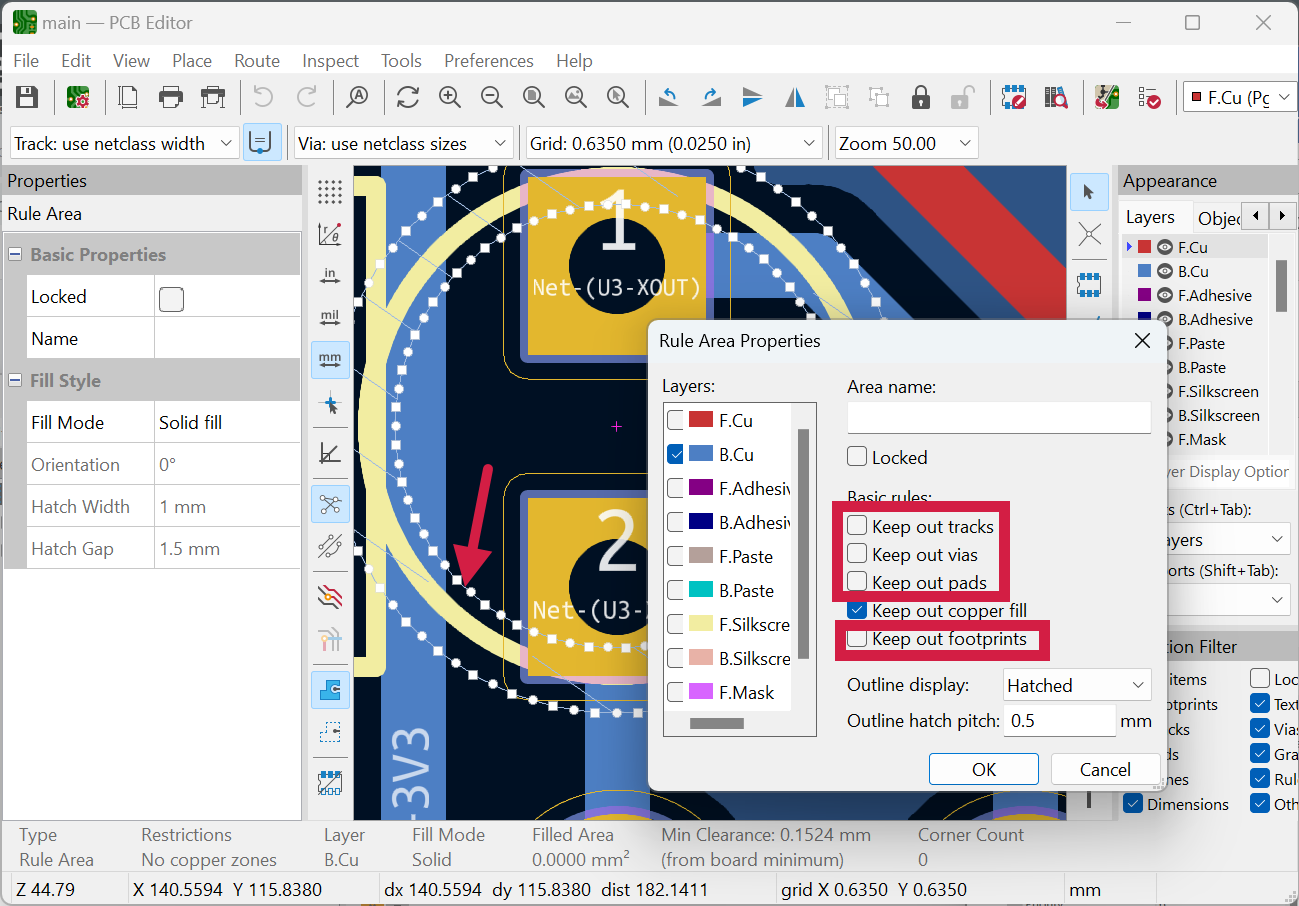Switch units to inches icon
This screenshot has height=906, width=1299.
(330, 275)
